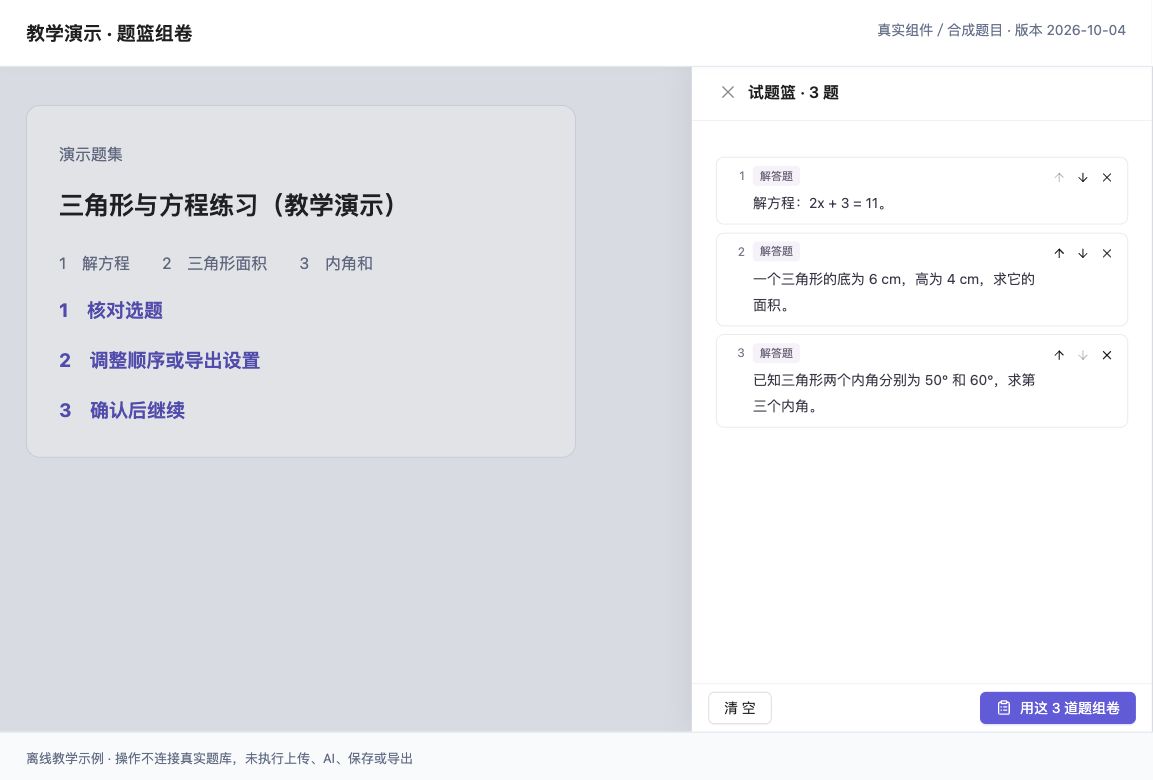1153x780 pixels.
Task: Close the 试题篮 drawer panel
Action: [727, 92]
